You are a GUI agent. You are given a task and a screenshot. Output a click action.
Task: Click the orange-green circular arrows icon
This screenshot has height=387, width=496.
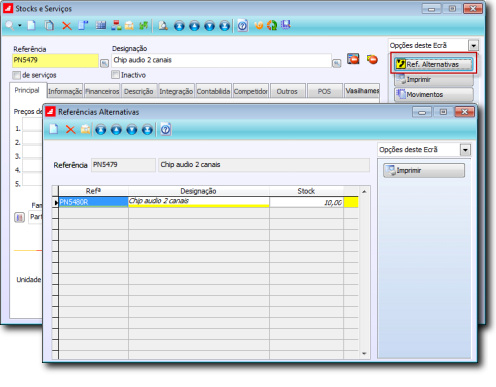point(272,25)
